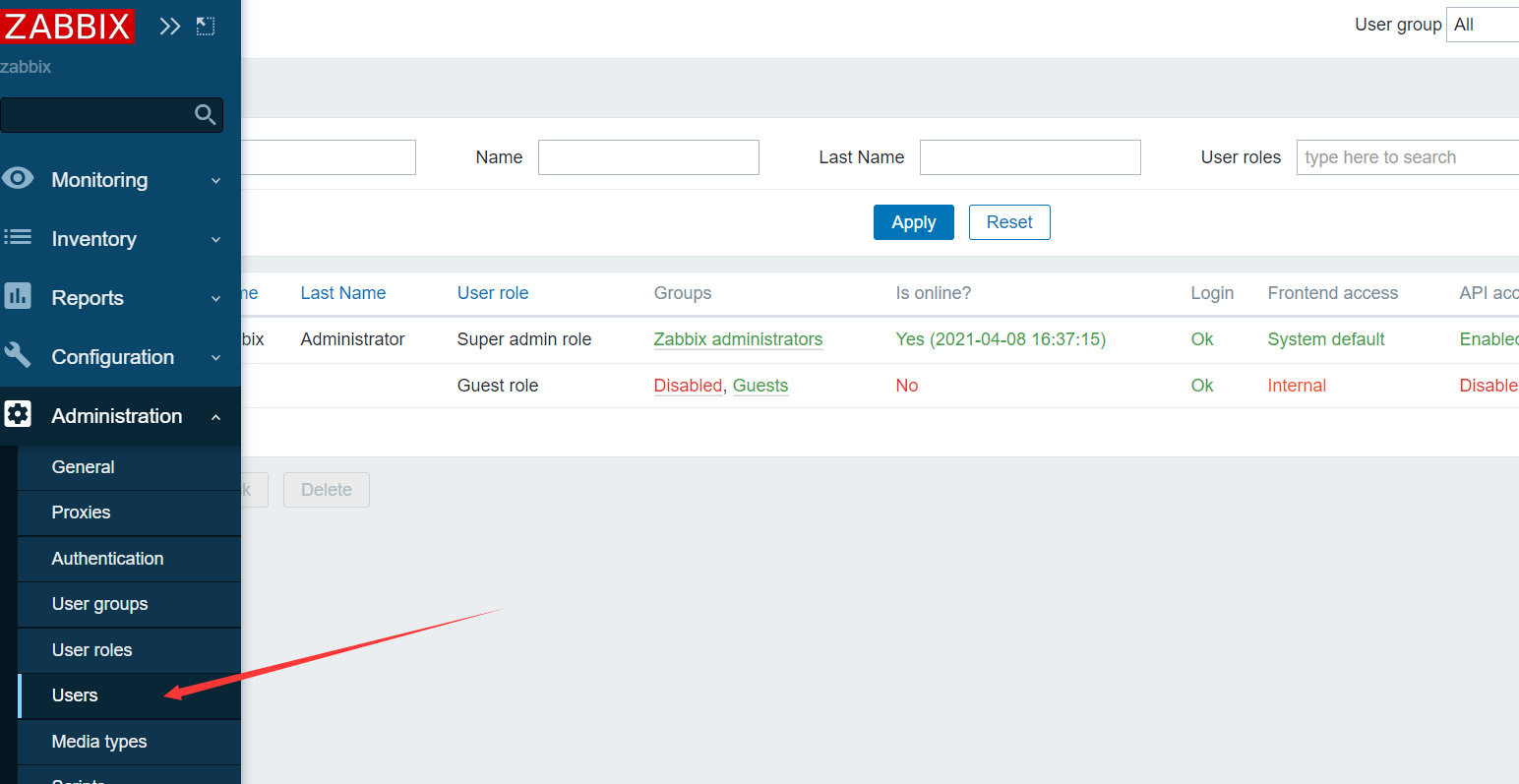Viewport: 1519px width, 784px height.
Task: Click 'Guest role' cell
Action: [498, 386]
